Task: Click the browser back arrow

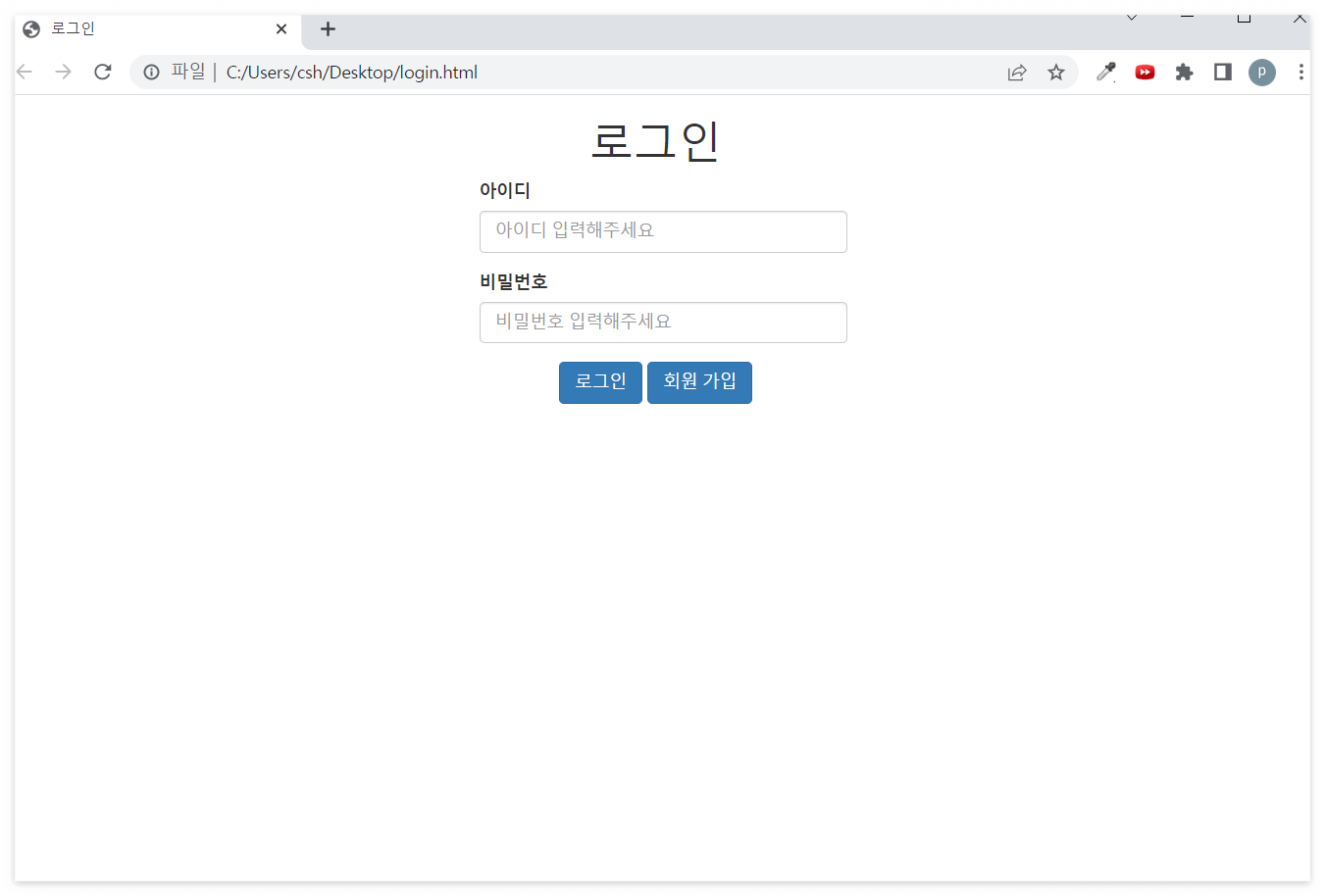Action: coord(25,72)
